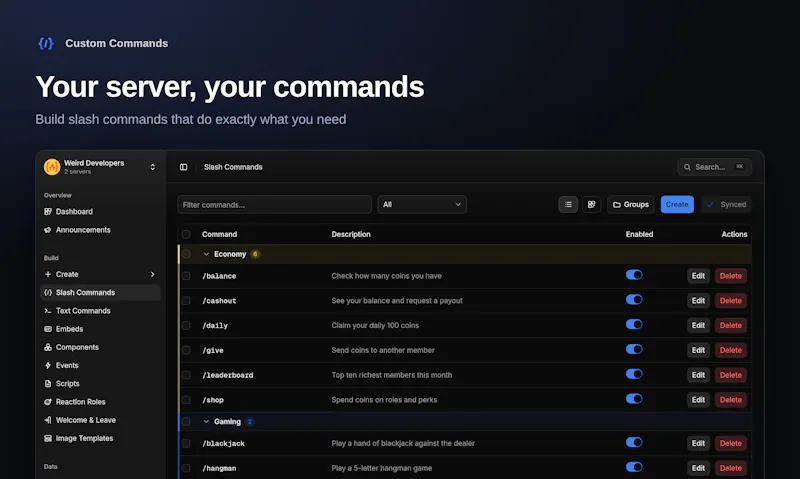800x479 pixels.
Task: Disable the /cashout command toggle
Action: pos(634,300)
